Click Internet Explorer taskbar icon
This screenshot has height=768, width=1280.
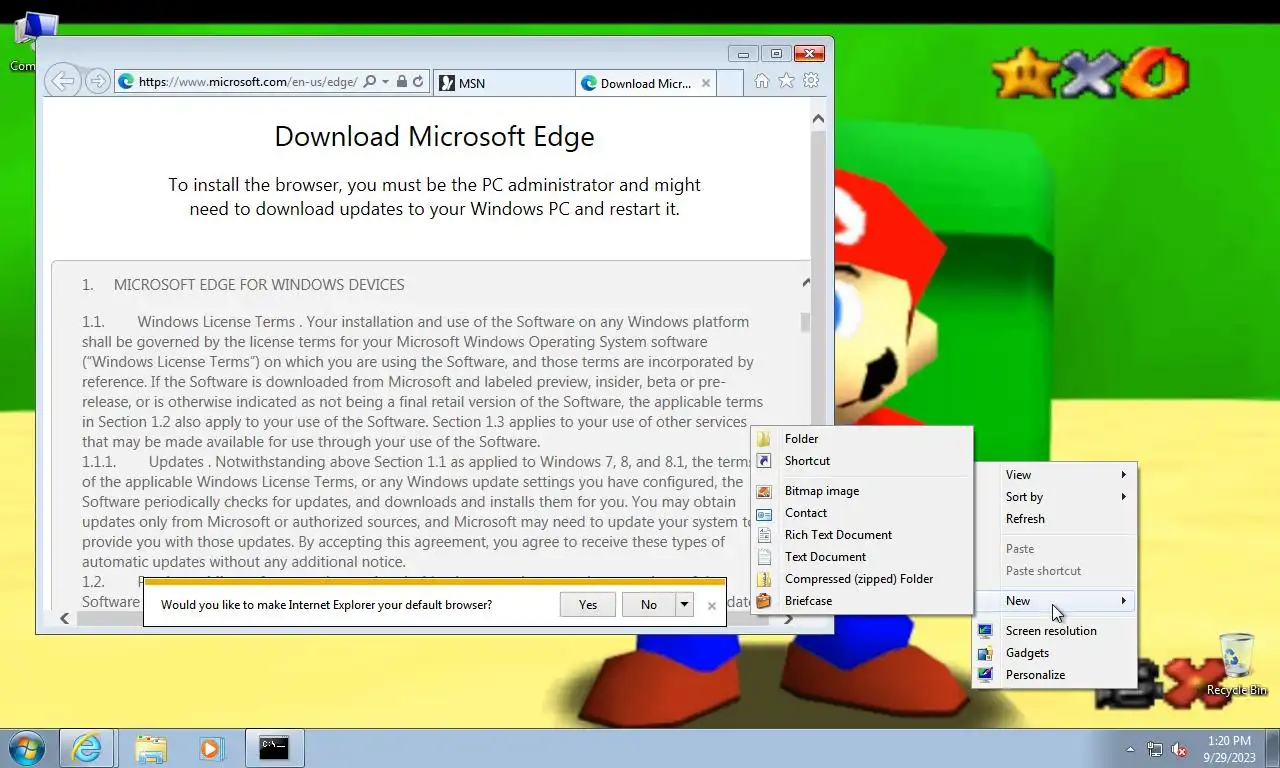click(x=87, y=748)
